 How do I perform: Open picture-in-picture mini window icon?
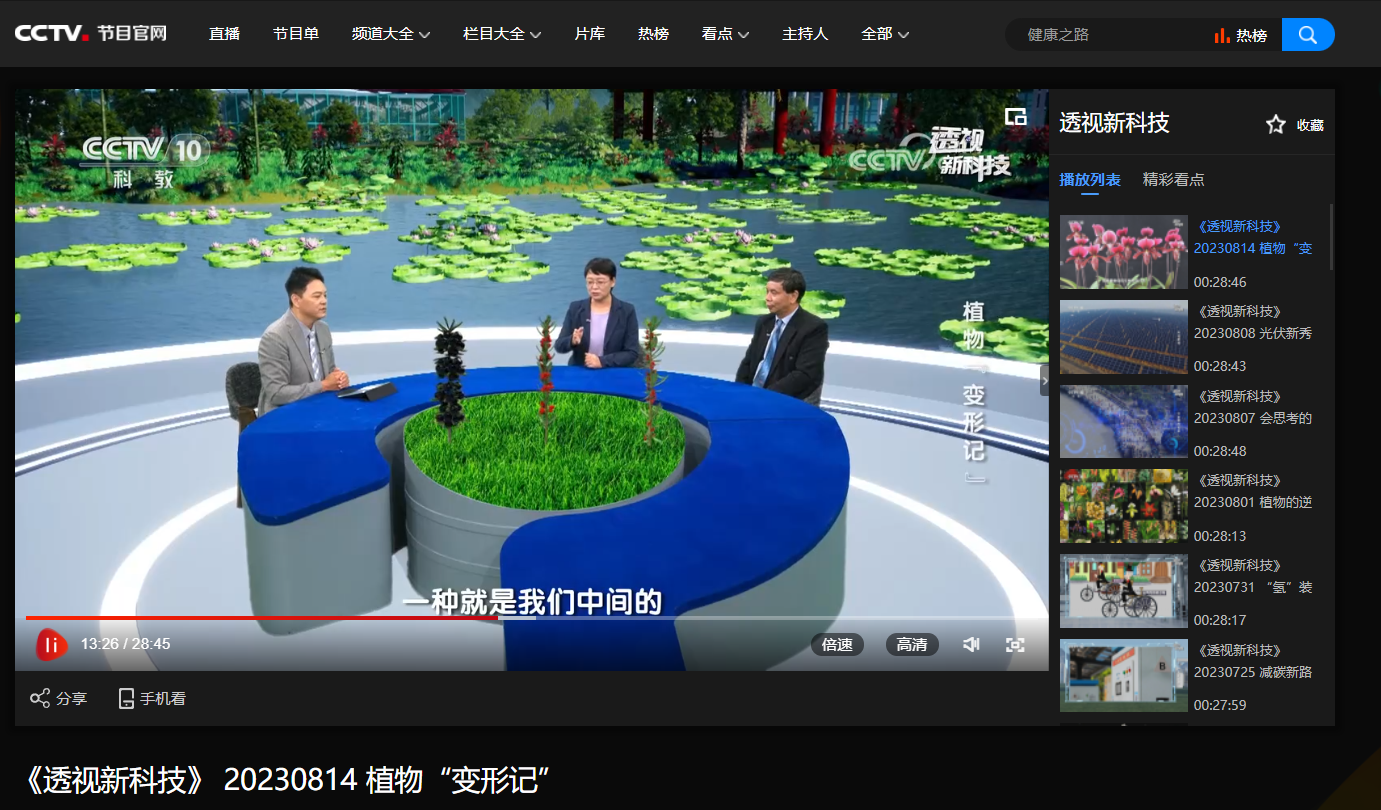coord(1015,117)
